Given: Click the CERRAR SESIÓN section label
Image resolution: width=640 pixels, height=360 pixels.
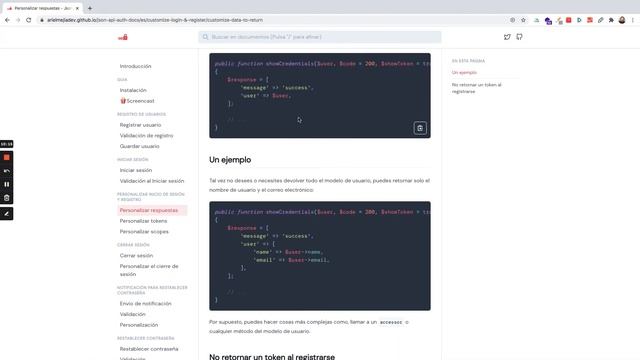Looking at the screenshot, I should click(x=133, y=245).
